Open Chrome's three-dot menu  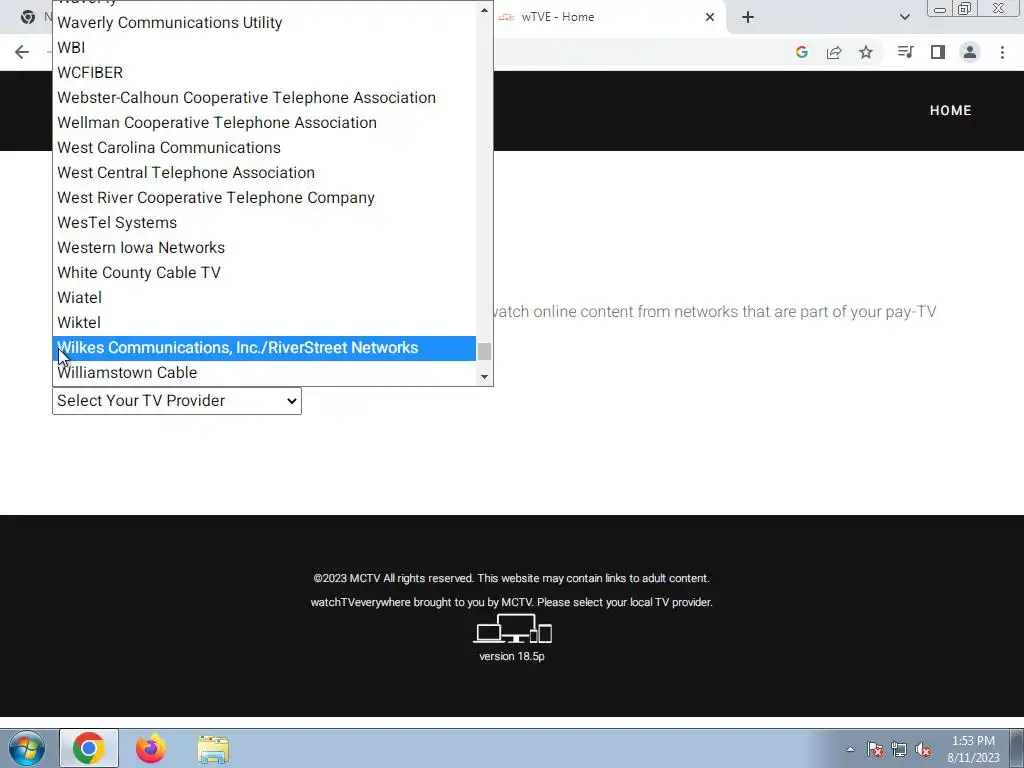pos(1002,52)
